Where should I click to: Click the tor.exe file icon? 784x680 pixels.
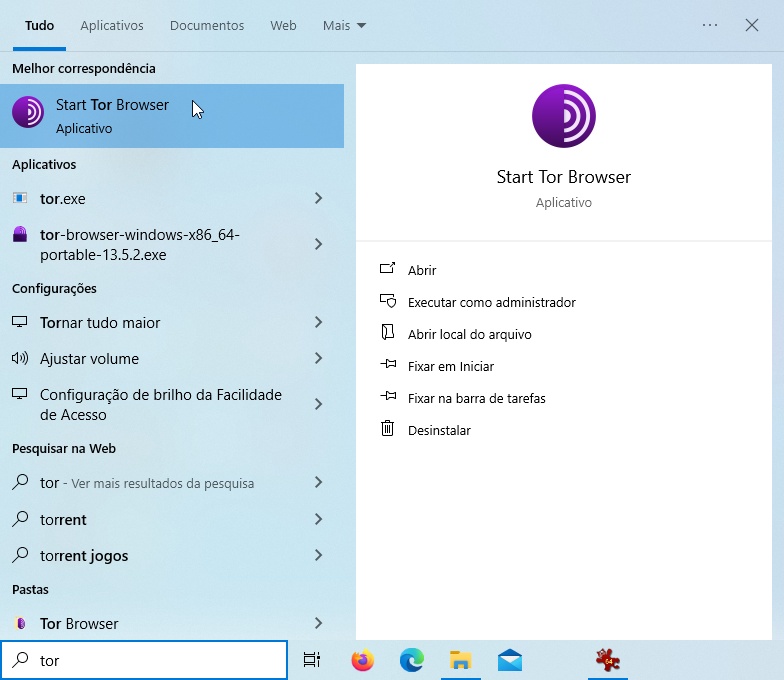click(x=20, y=198)
